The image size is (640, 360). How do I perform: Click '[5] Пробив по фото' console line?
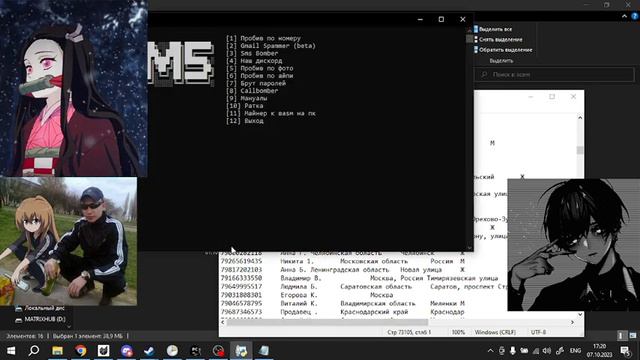(x=259, y=69)
